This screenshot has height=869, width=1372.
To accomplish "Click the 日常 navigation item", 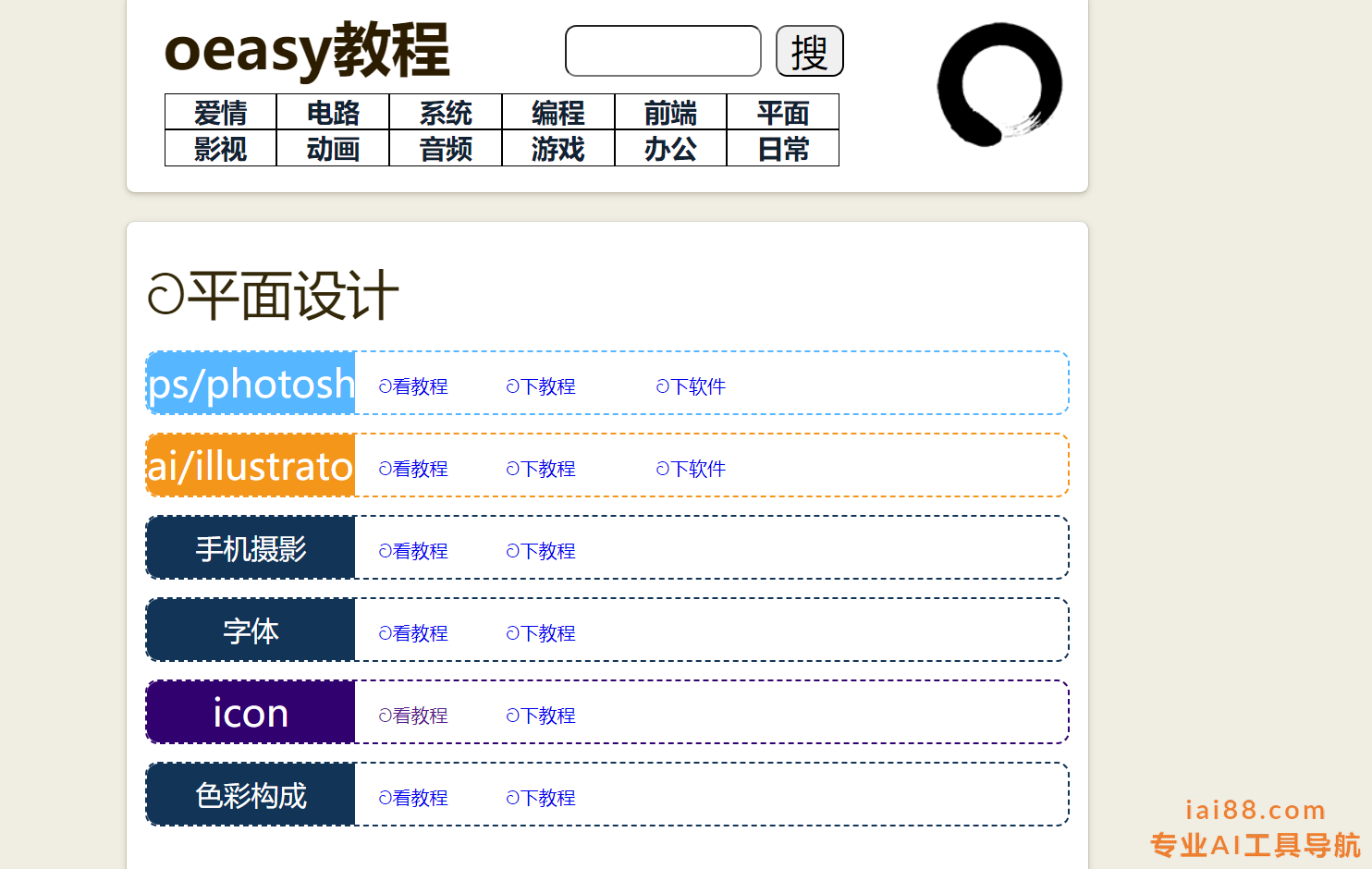I will [x=783, y=149].
